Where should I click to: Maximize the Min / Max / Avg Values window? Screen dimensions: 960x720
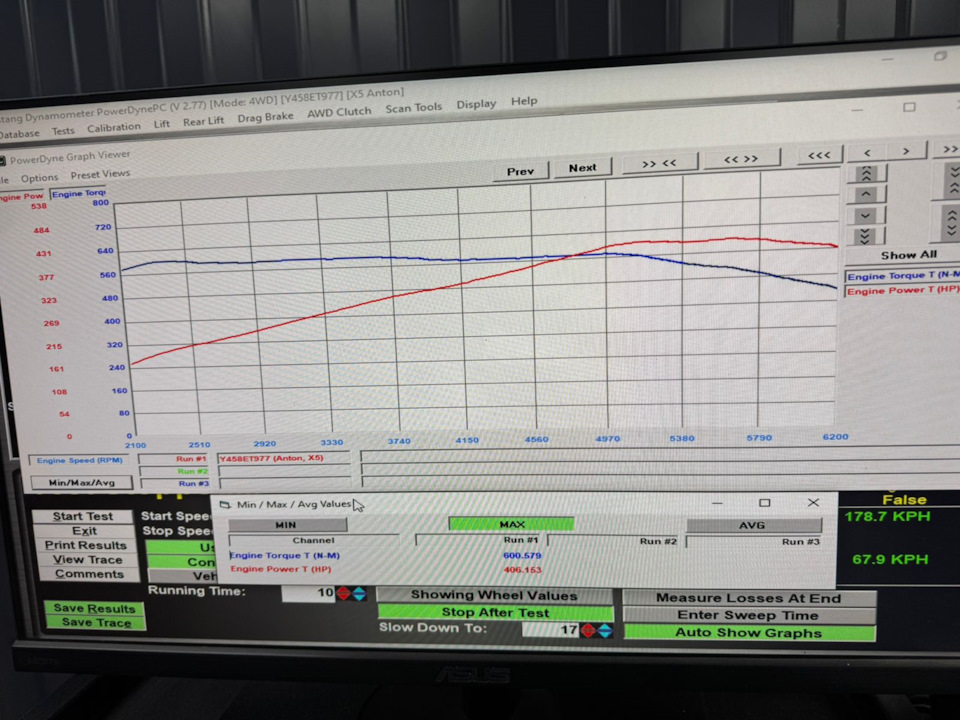coord(765,503)
